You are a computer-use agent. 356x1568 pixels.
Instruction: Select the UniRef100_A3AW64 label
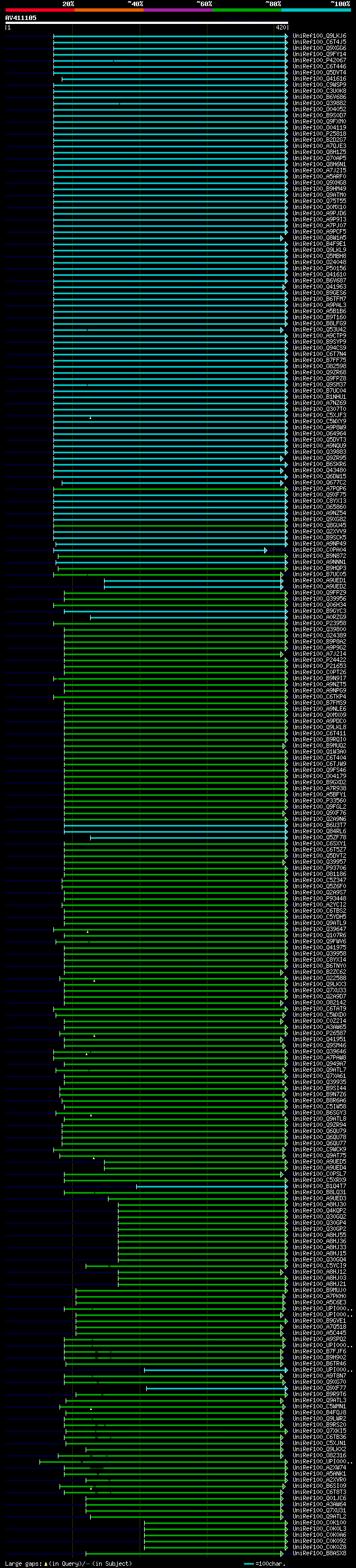tap(319, 1504)
